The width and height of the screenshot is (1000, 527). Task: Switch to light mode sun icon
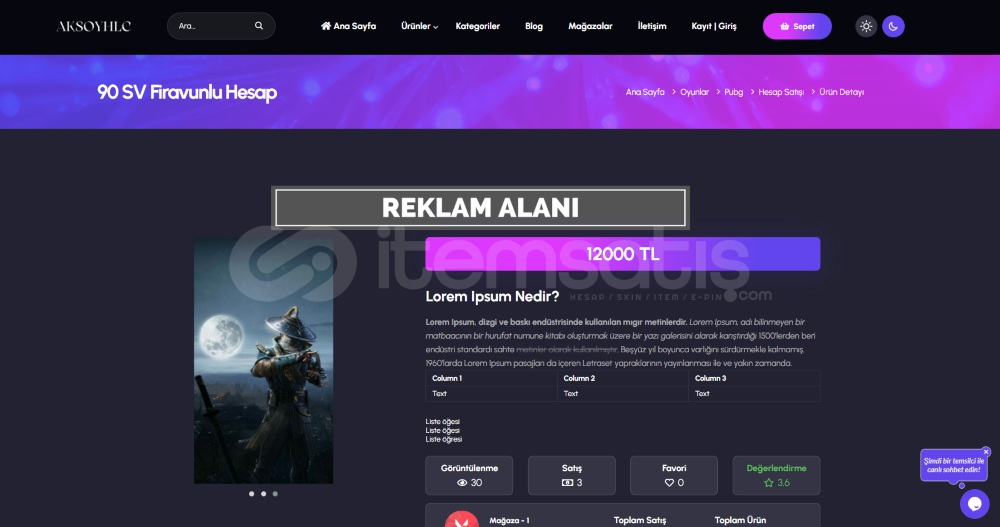tap(865, 26)
